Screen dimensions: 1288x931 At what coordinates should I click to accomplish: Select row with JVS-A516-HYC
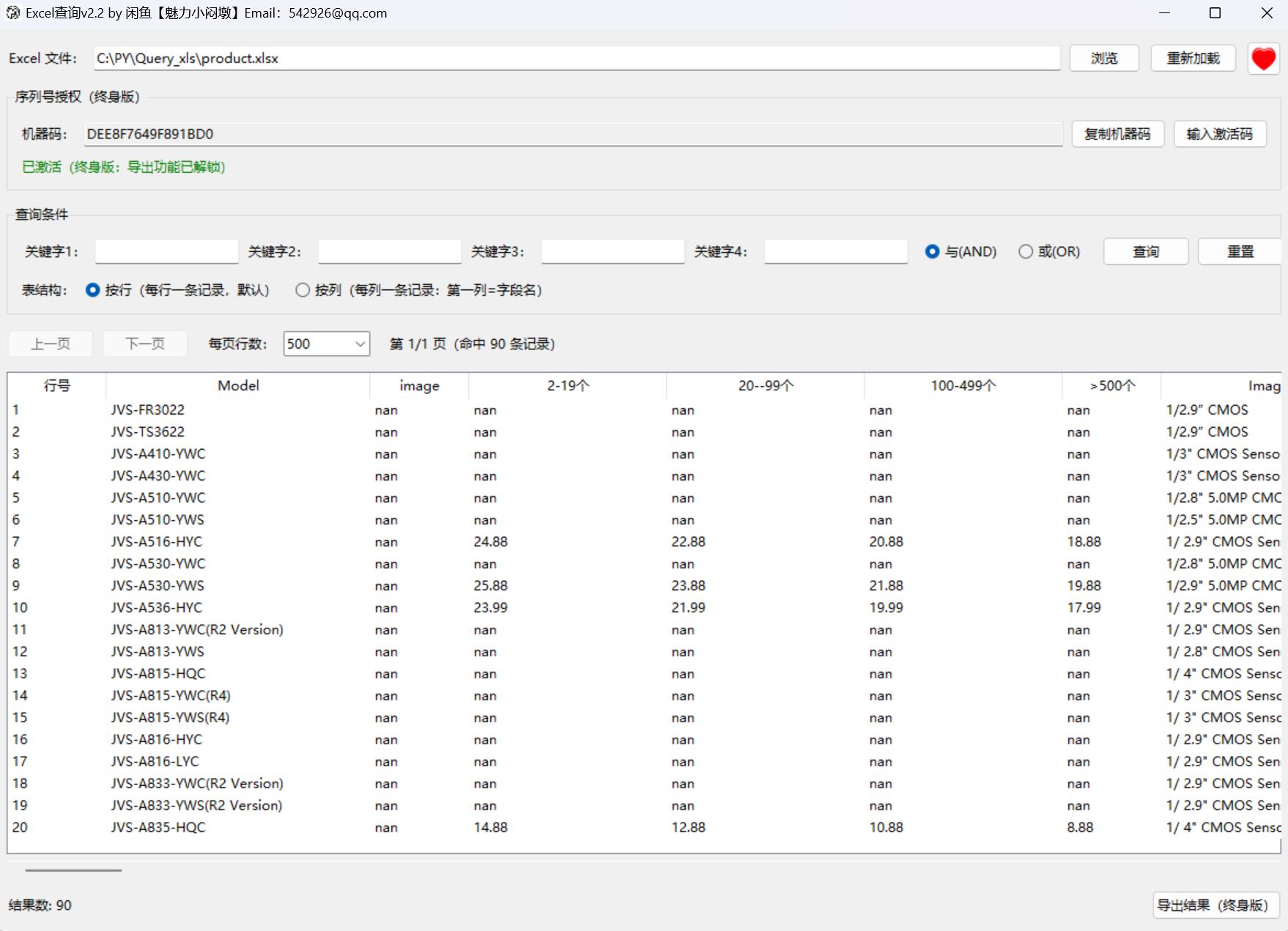[x=157, y=542]
